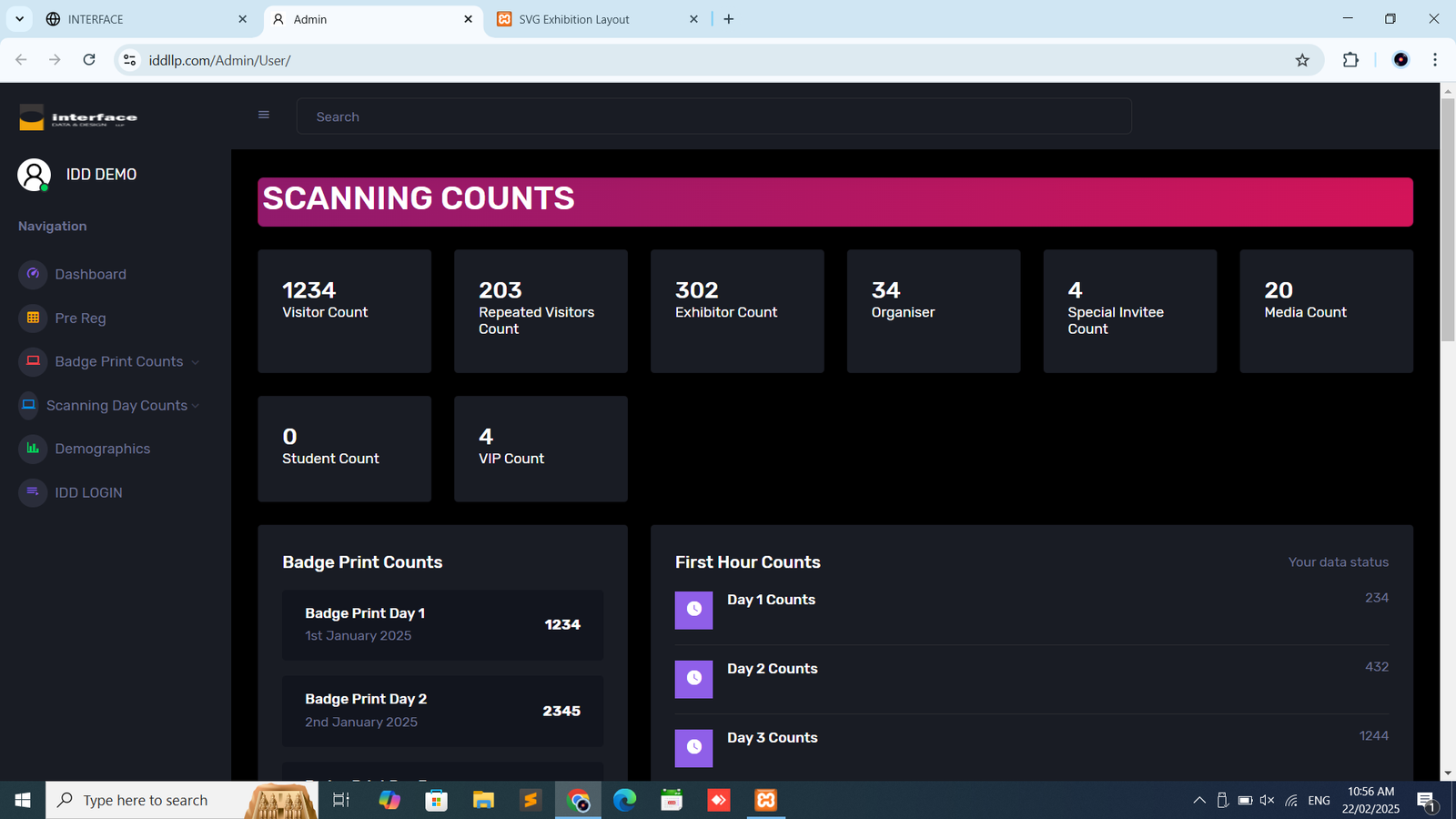Click the Day 1 Counts clock icon

[693, 610]
